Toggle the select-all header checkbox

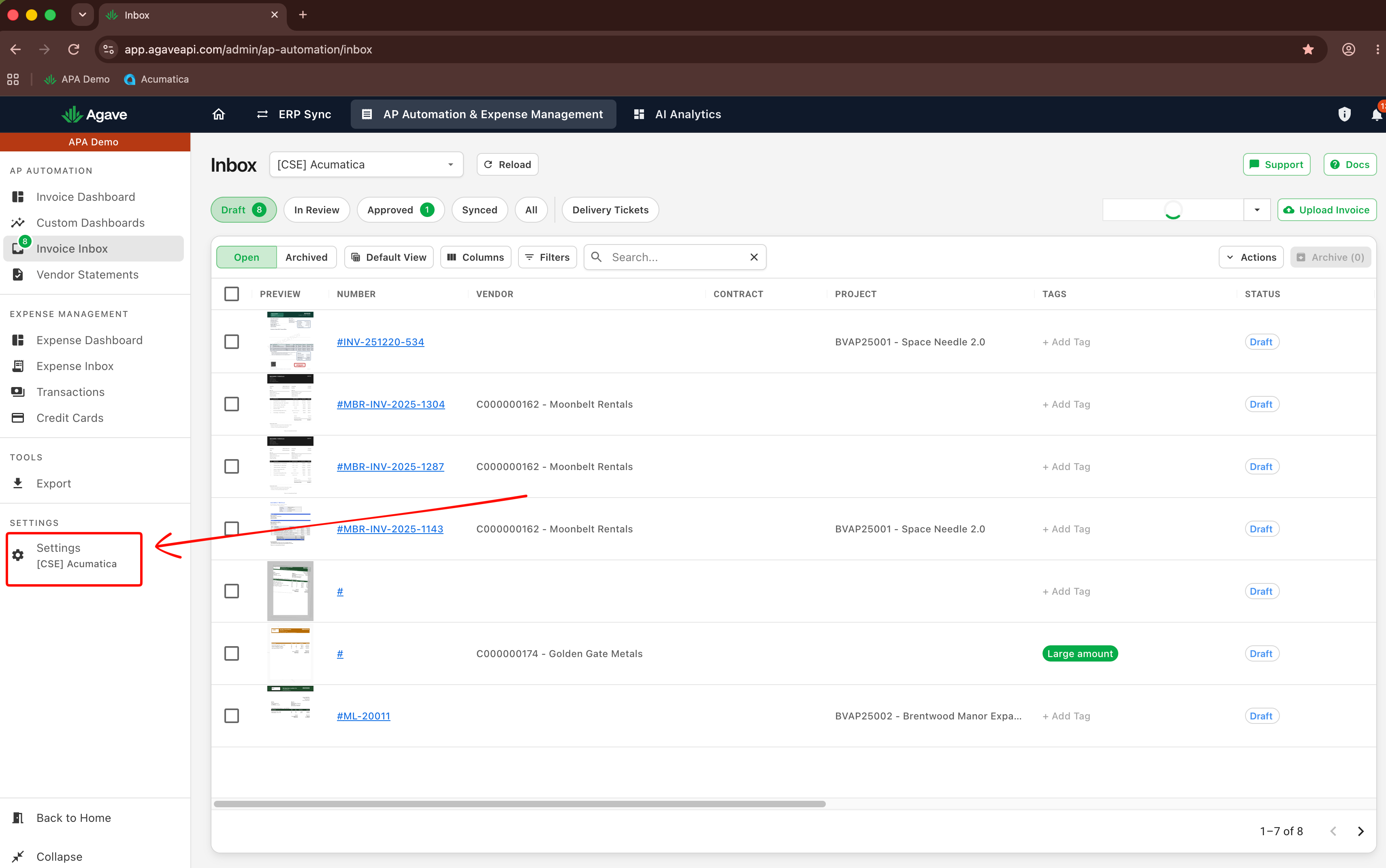point(231,294)
